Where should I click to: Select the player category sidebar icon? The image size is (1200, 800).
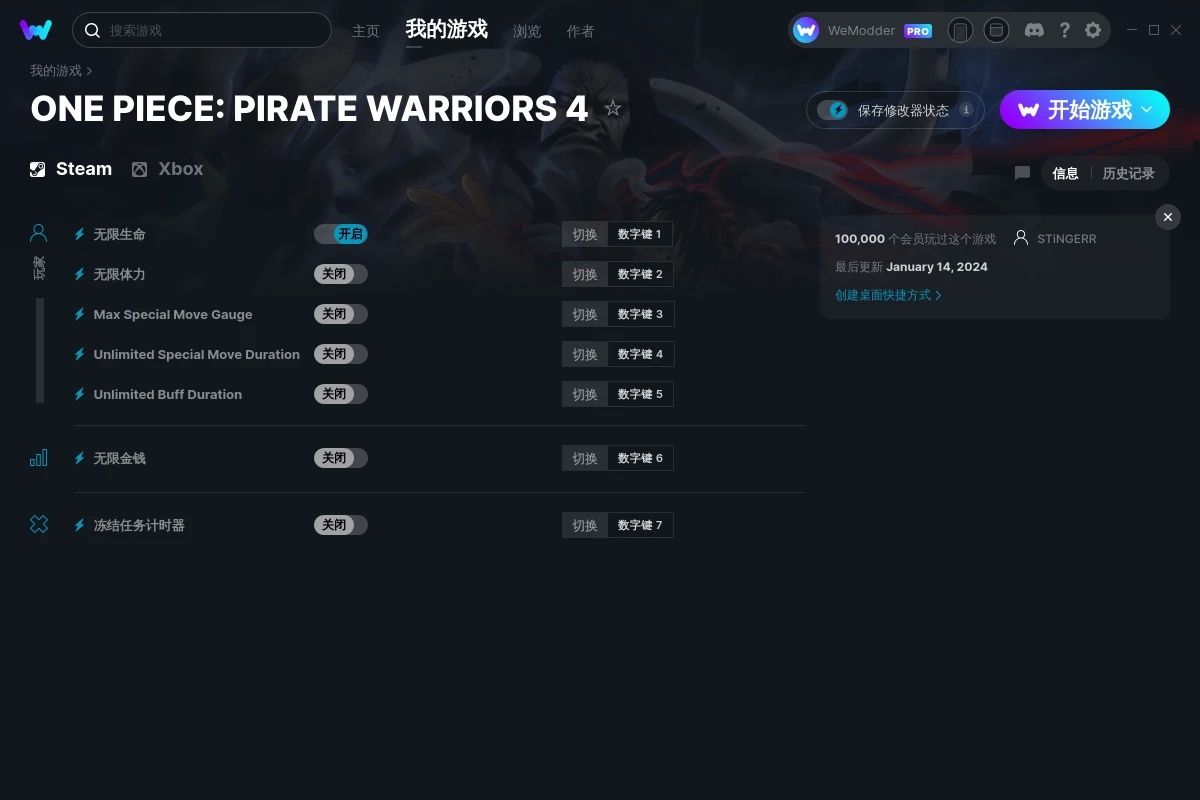[39, 233]
